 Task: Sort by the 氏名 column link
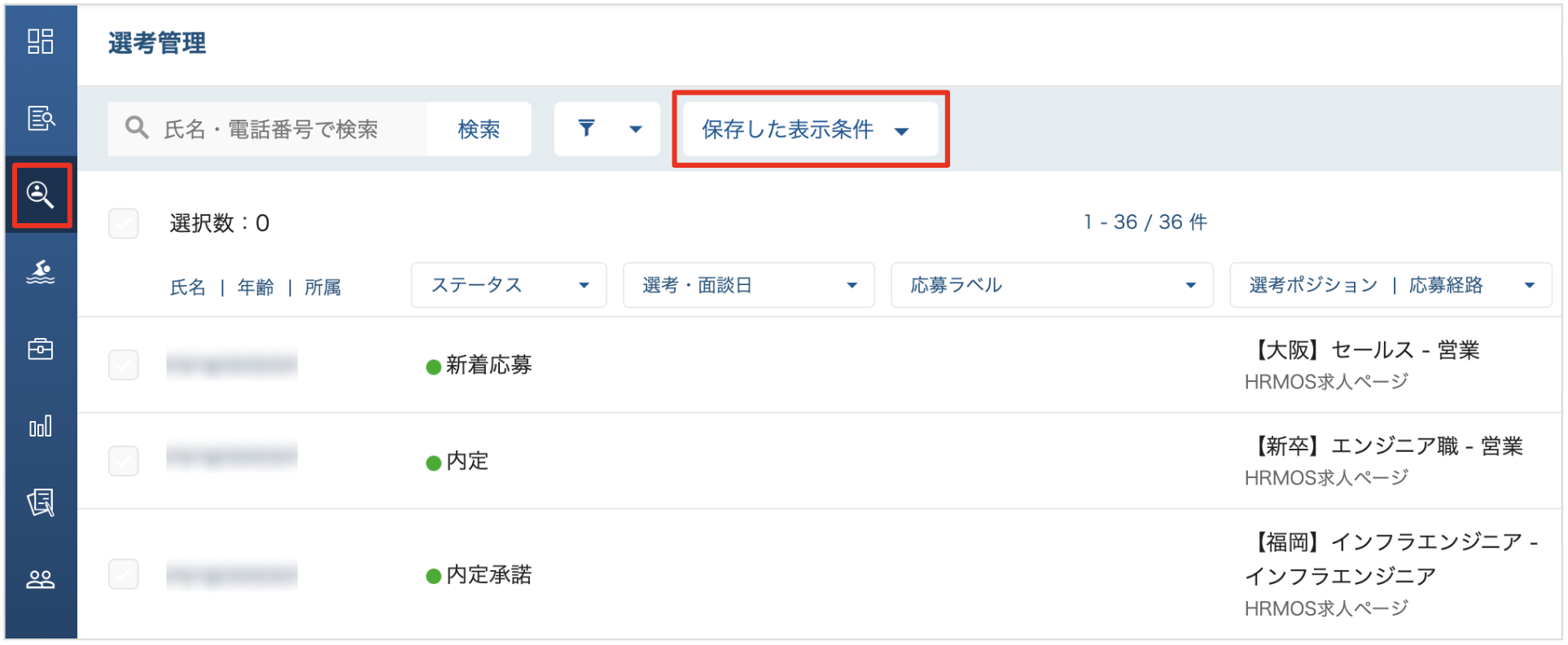click(188, 287)
